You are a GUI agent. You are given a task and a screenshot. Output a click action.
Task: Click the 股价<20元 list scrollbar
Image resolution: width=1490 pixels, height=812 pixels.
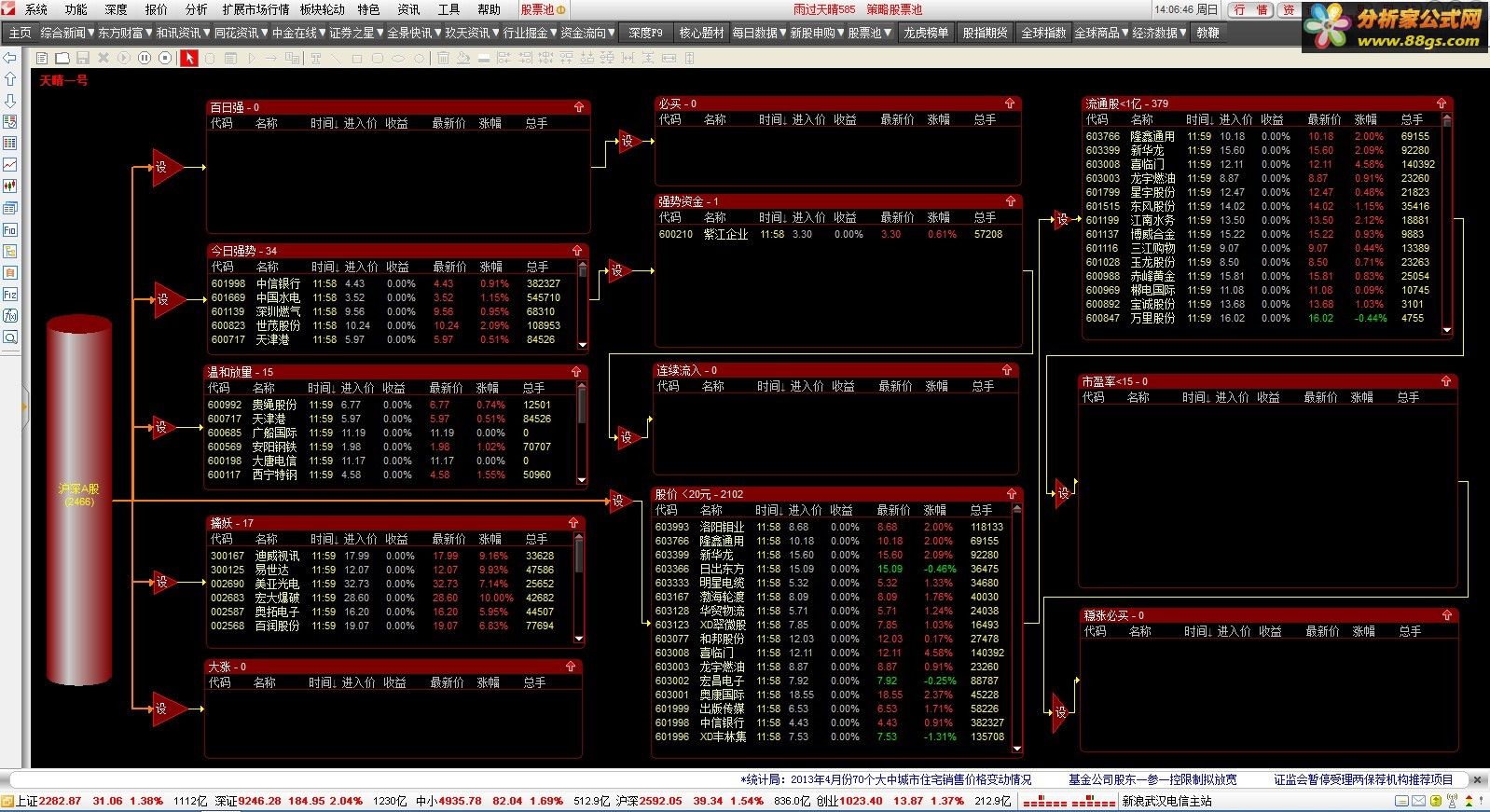(1016, 629)
